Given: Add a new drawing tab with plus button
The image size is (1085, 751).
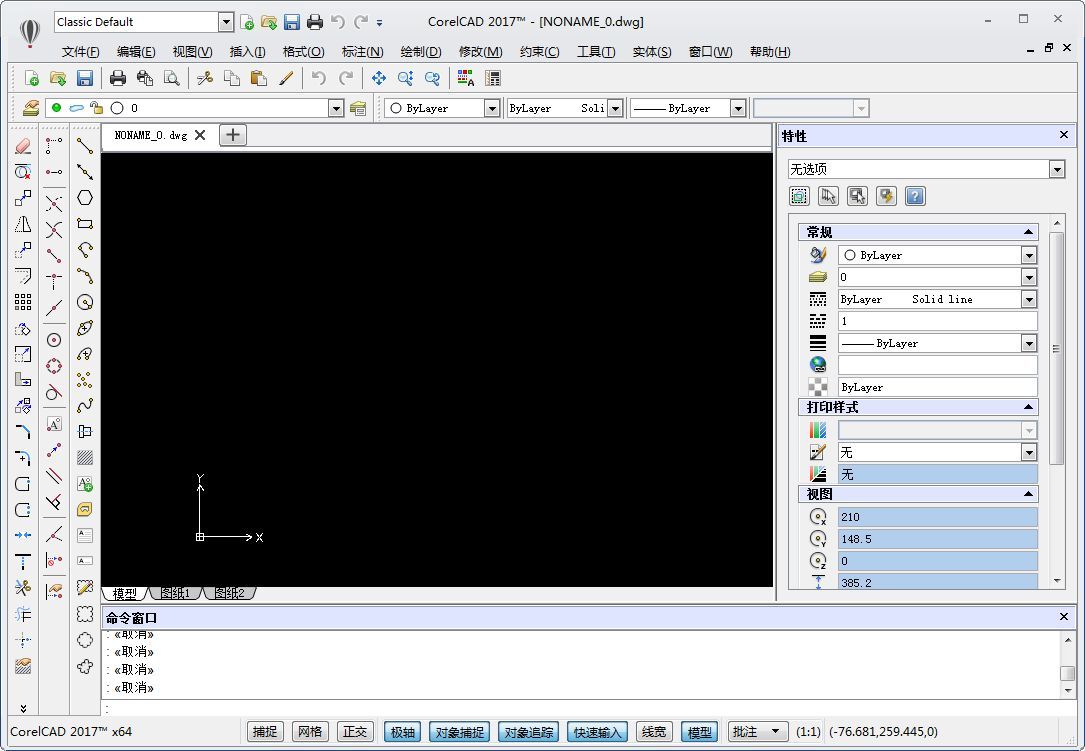Looking at the screenshot, I should click(232, 135).
